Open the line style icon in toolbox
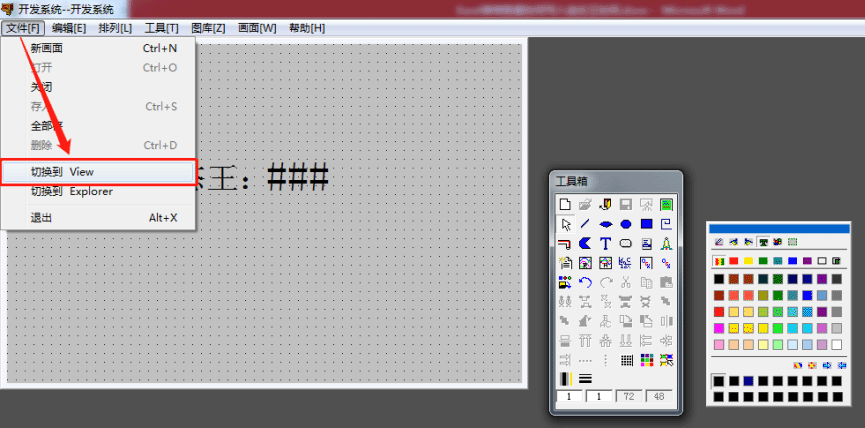This screenshot has height=428, width=865. click(585, 378)
